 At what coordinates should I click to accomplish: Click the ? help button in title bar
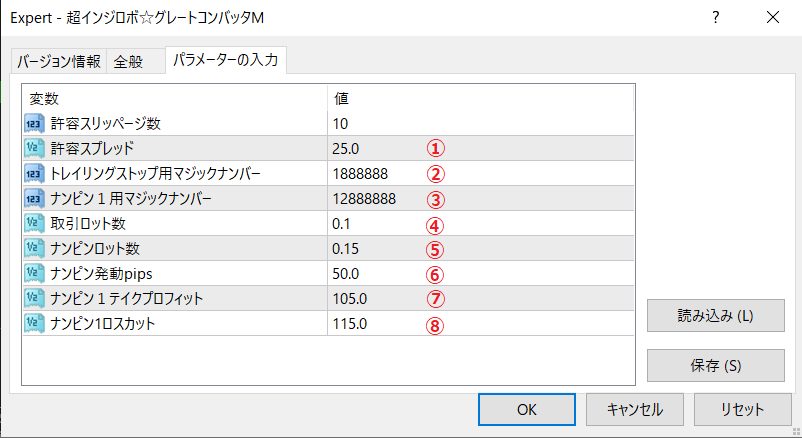716,18
